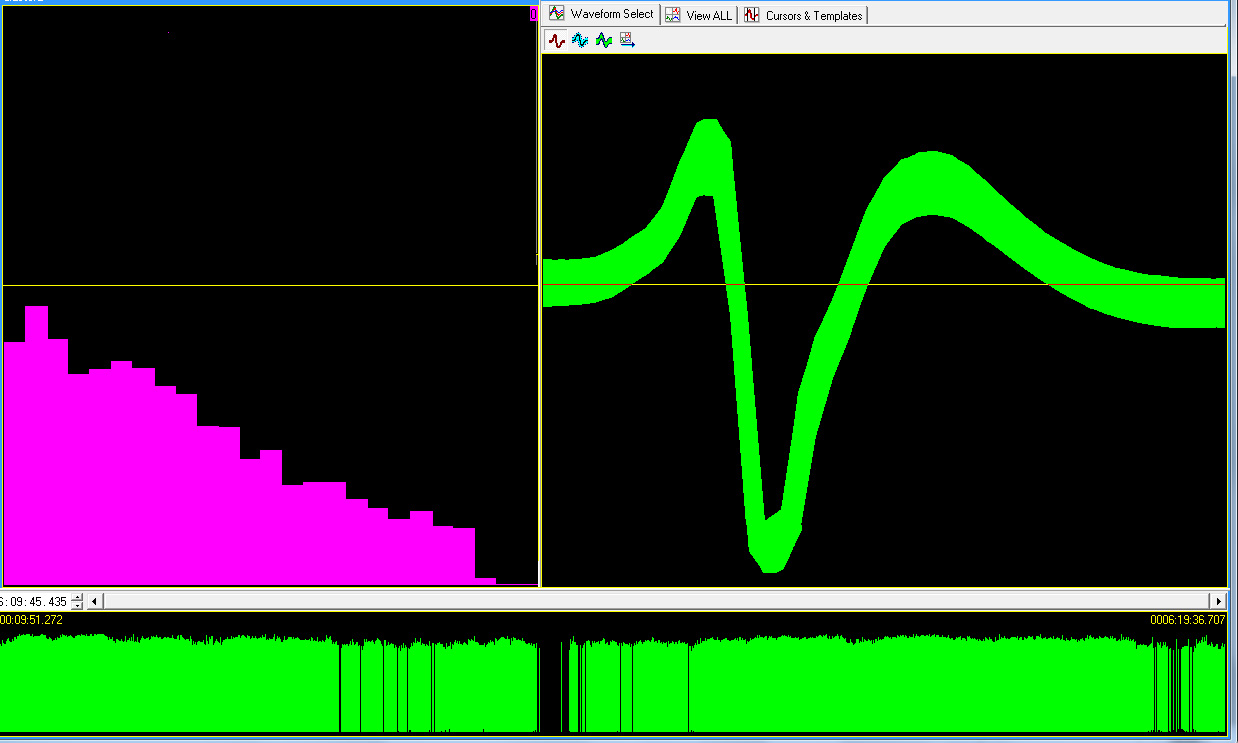The width and height of the screenshot is (1238, 743).
Task: Click the cyan dotted waveform icon
Action: point(580,41)
